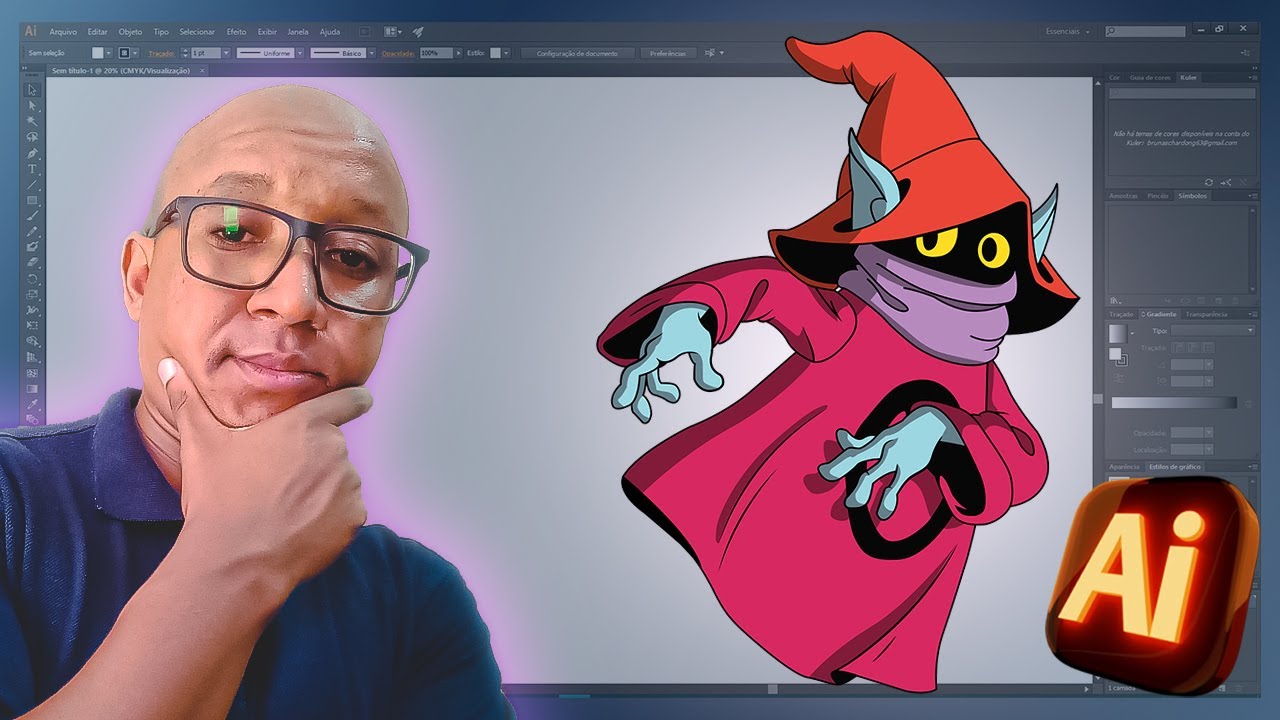
Task: Open the stroke color dropdown arrow
Action: coord(136,53)
